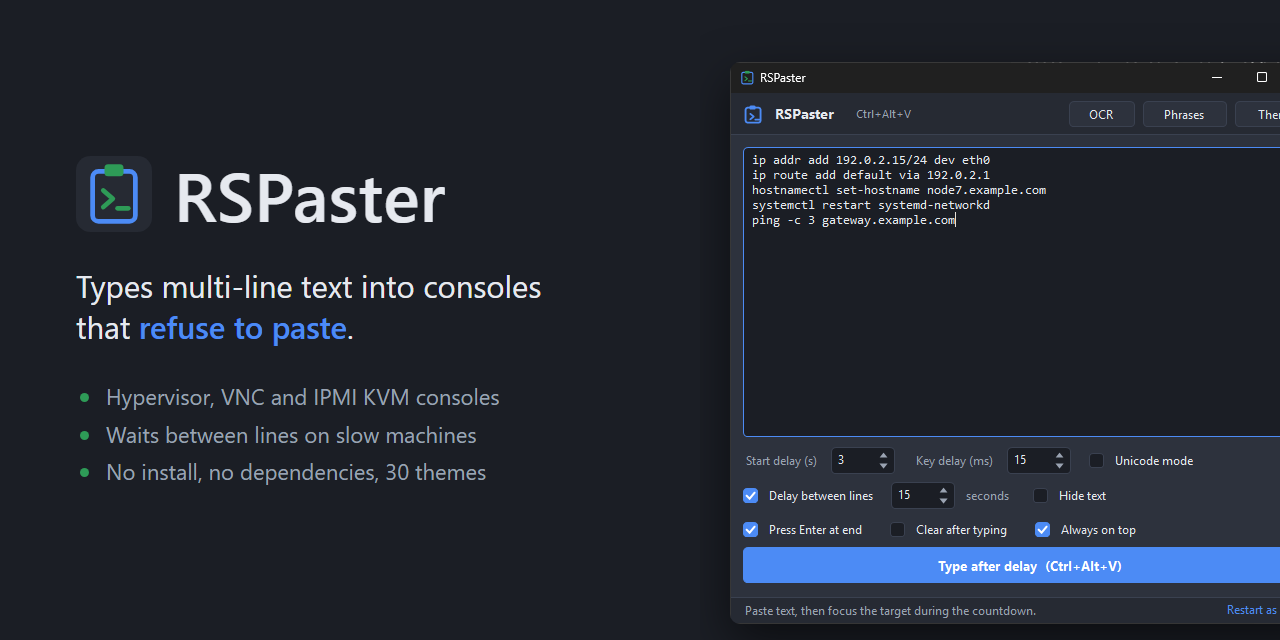
Task: Click the 'hostnamectl set-hostname node7.example.com' line
Action: pyautogui.click(x=899, y=190)
